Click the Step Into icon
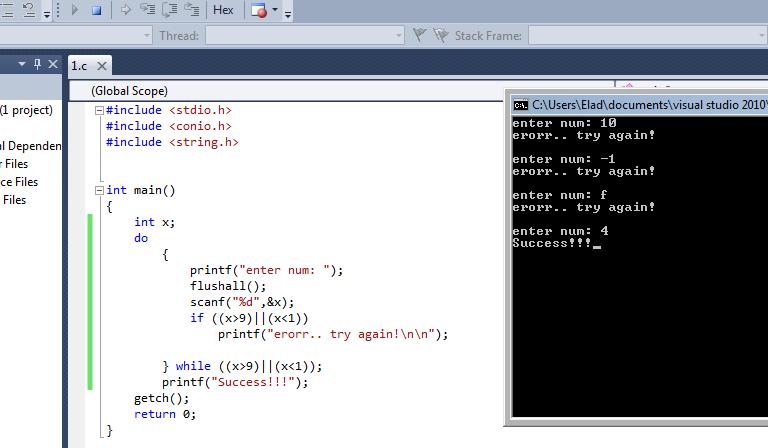768x448 pixels. 148,10
